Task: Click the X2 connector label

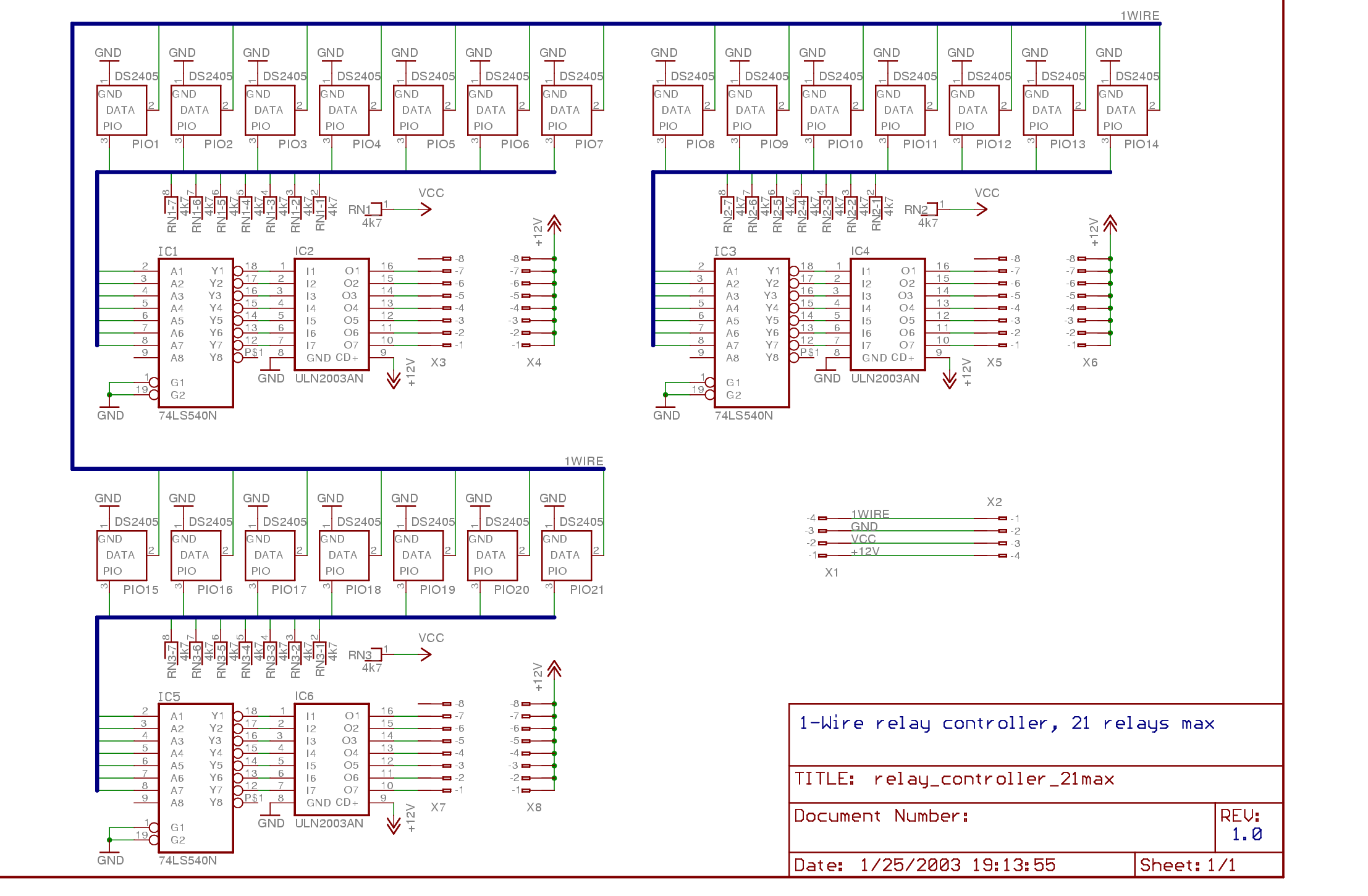Action: point(994,502)
